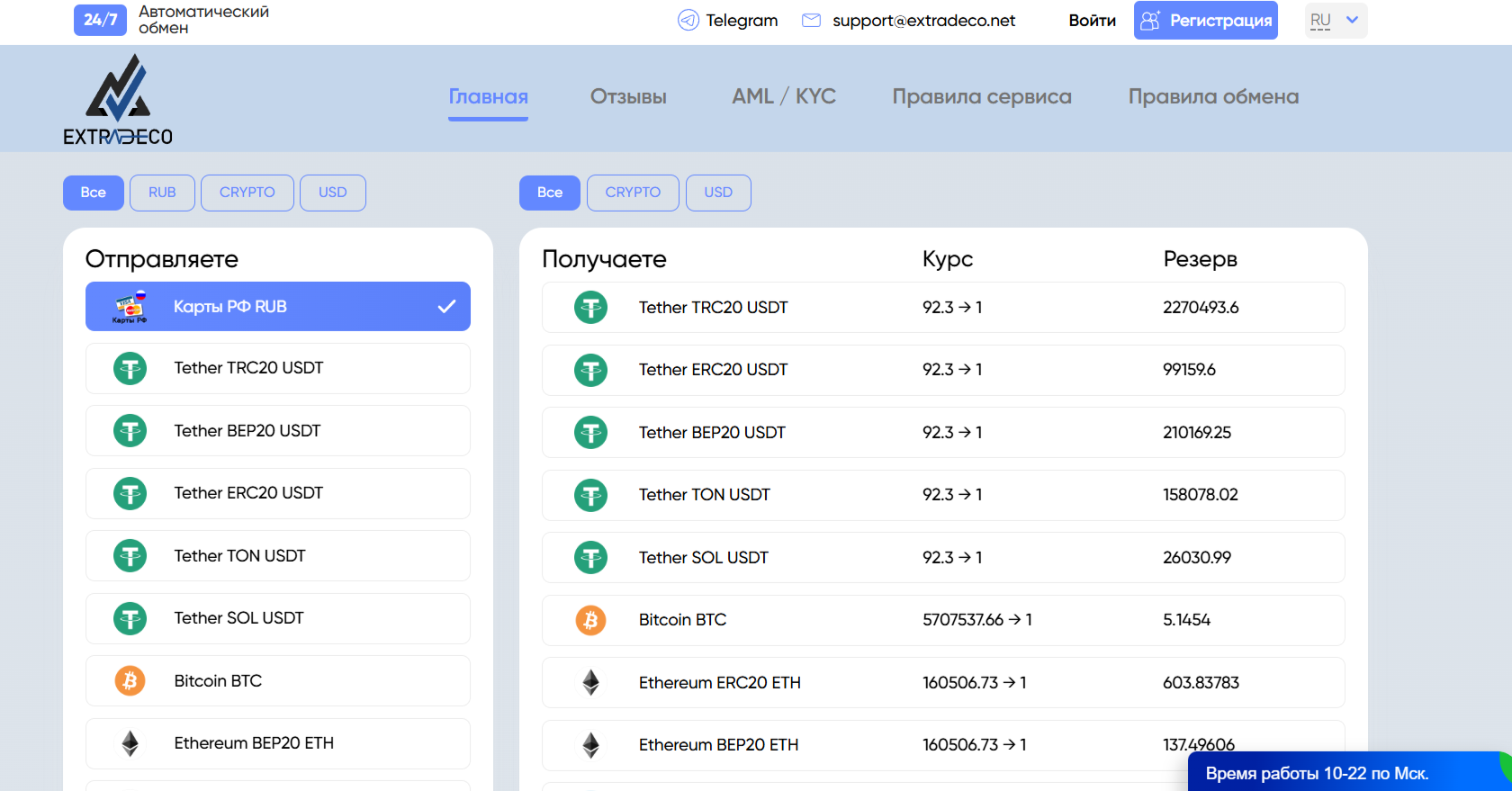Choose Bitcoin BTC to receive
The height and width of the screenshot is (791, 1512).
coord(943,620)
